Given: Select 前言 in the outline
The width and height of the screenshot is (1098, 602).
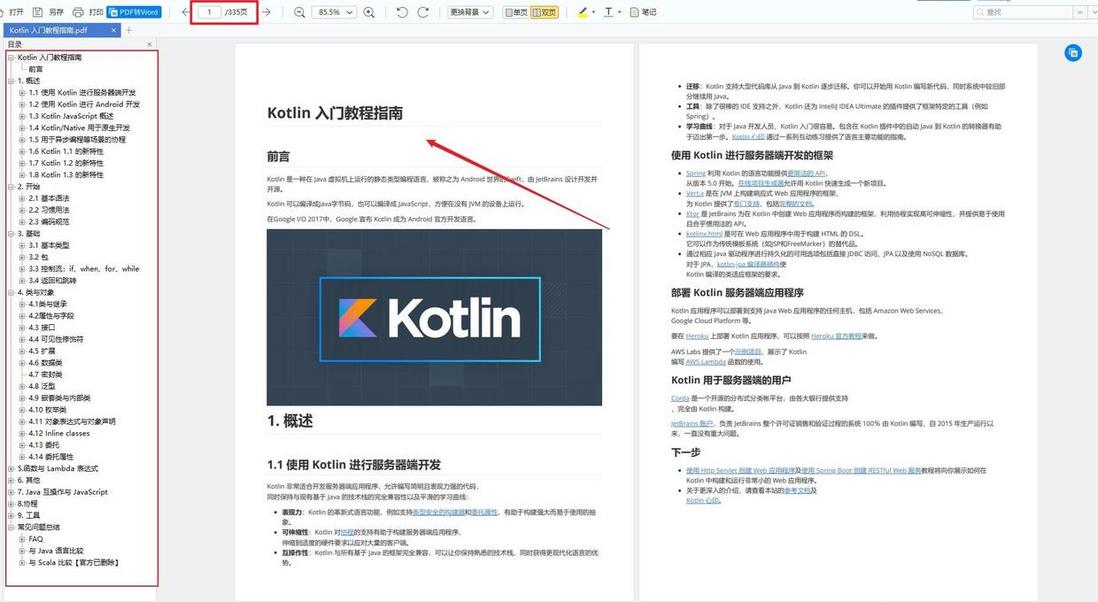Looking at the screenshot, I should tap(36, 69).
